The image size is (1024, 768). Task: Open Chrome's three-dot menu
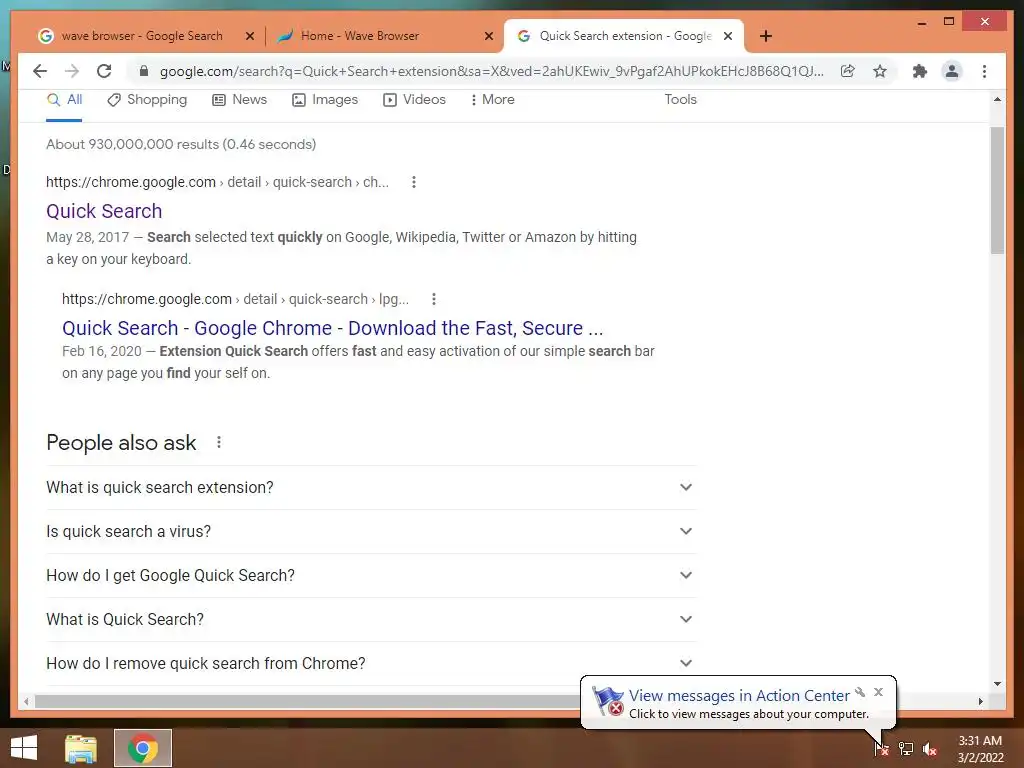(984, 71)
